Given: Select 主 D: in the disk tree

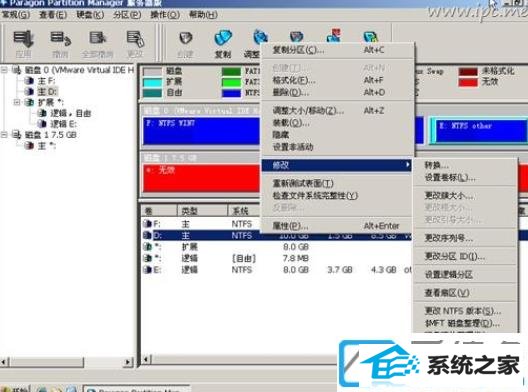Looking at the screenshot, I should [47, 92].
